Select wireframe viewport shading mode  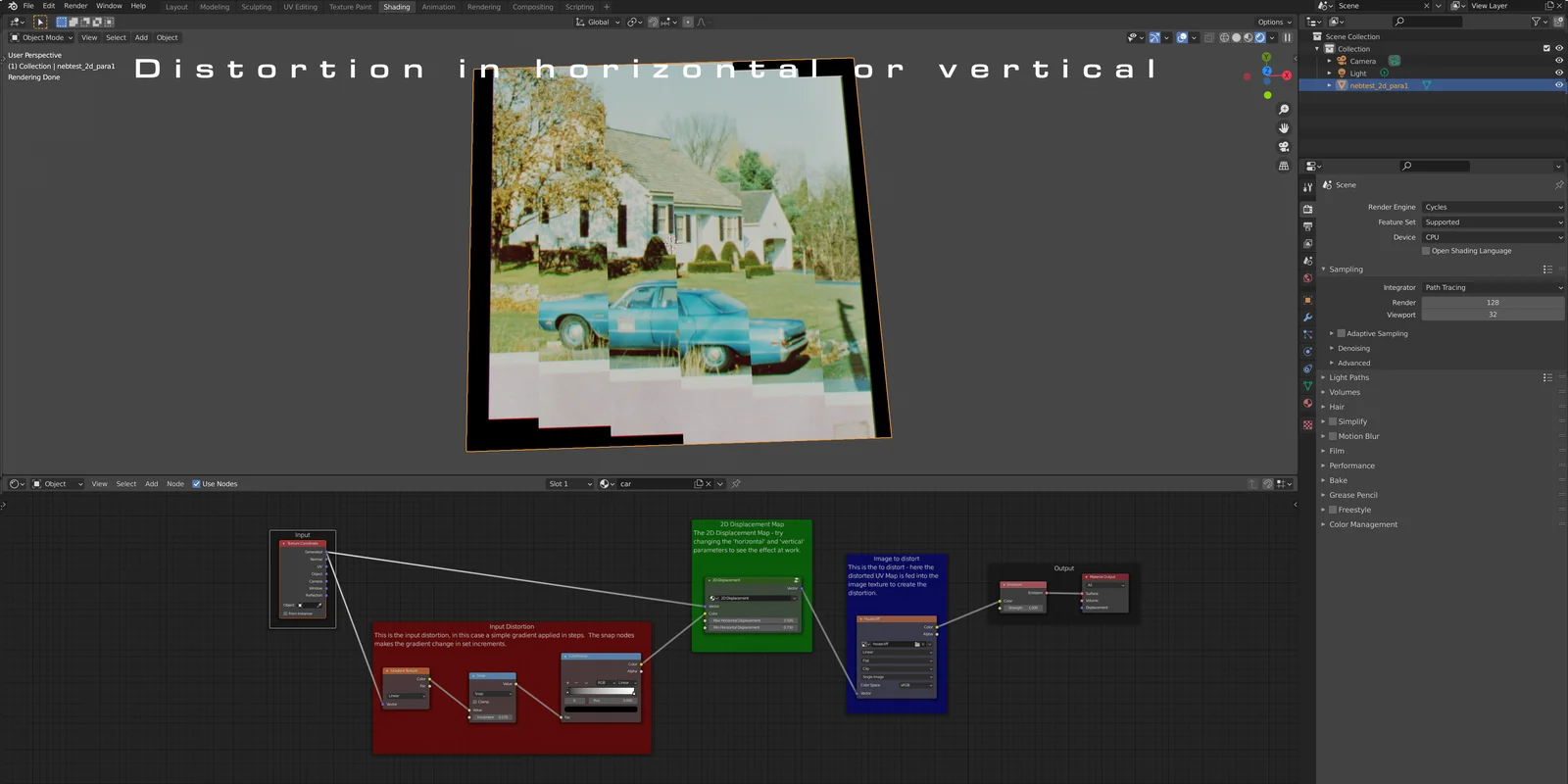(x=1224, y=37)
